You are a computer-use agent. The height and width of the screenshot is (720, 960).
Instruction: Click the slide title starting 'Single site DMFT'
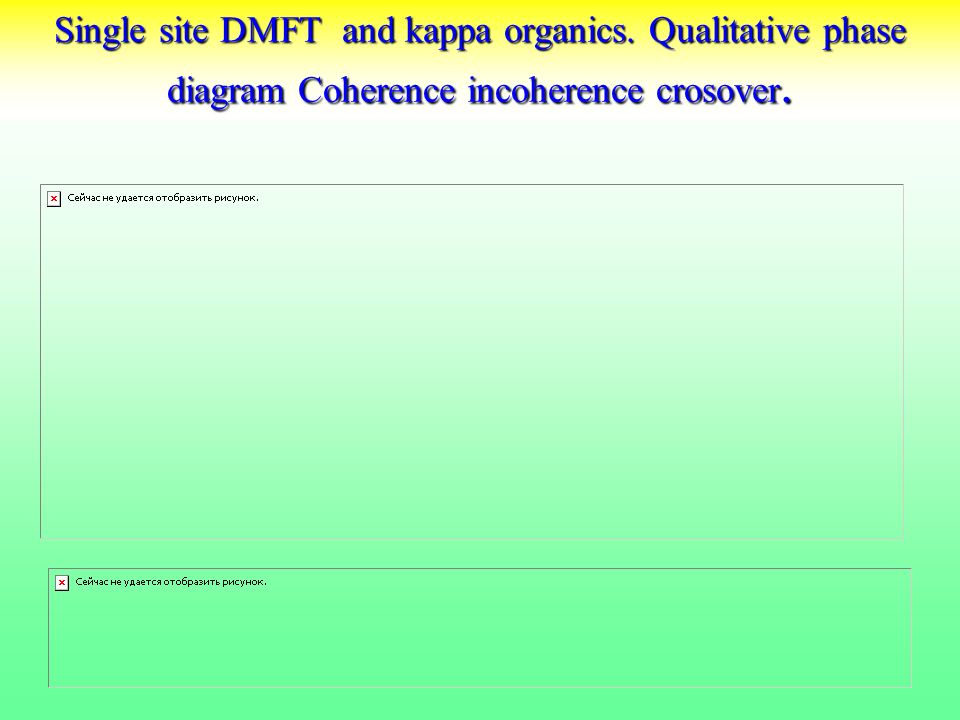click(480, 61)
